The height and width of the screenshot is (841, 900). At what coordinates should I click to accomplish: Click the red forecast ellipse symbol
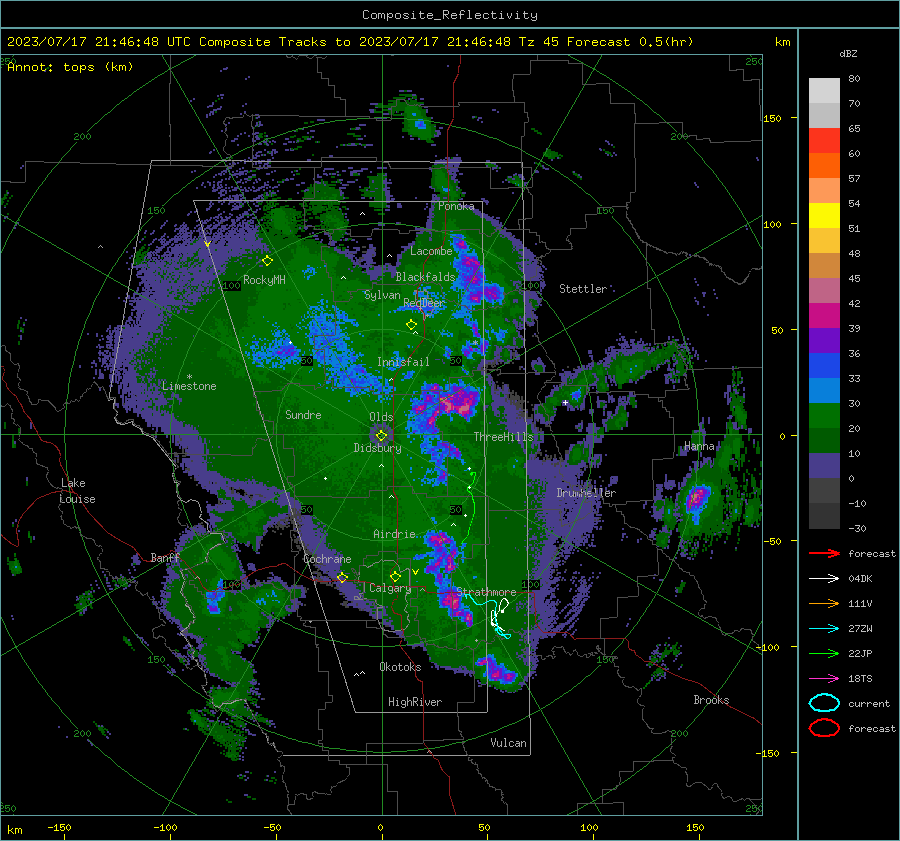pos(824,728)
